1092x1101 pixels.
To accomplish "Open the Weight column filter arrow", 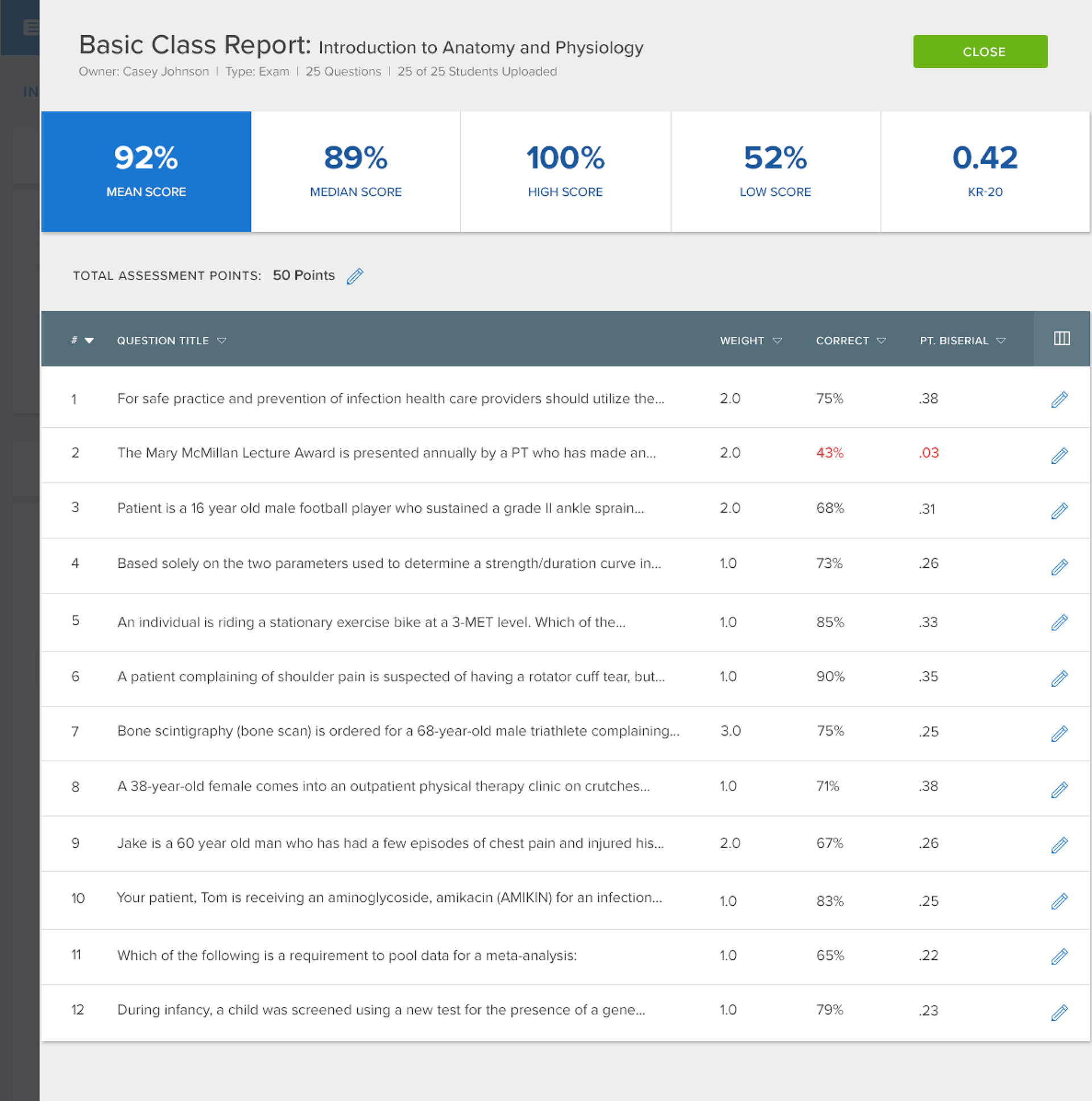I will (x=777, y=340).
